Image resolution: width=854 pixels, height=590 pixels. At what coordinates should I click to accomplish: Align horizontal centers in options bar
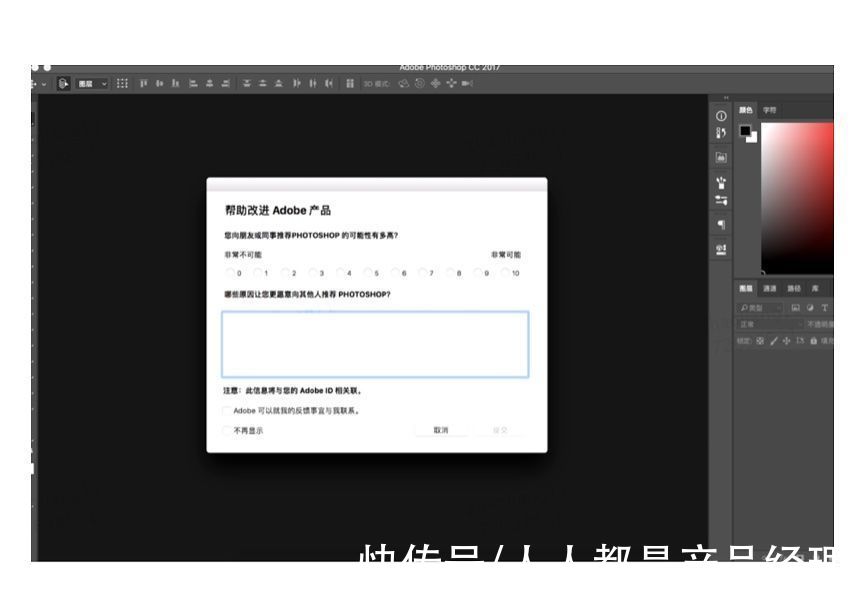pos(210,83)
